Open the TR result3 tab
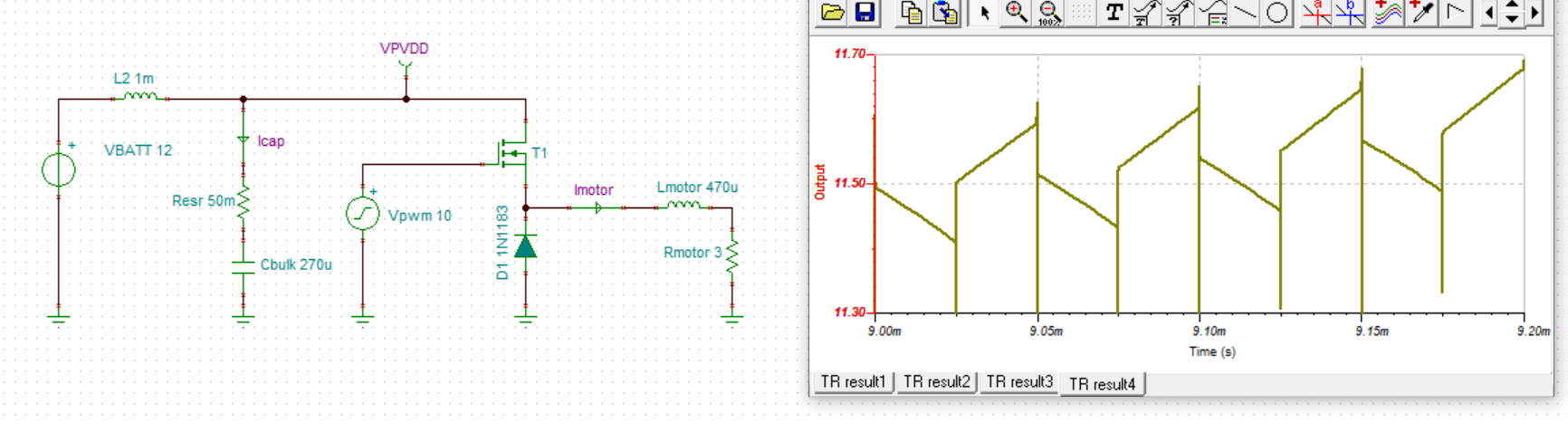This screenshot has height=424, width=1568. [x=1019, y=382]
